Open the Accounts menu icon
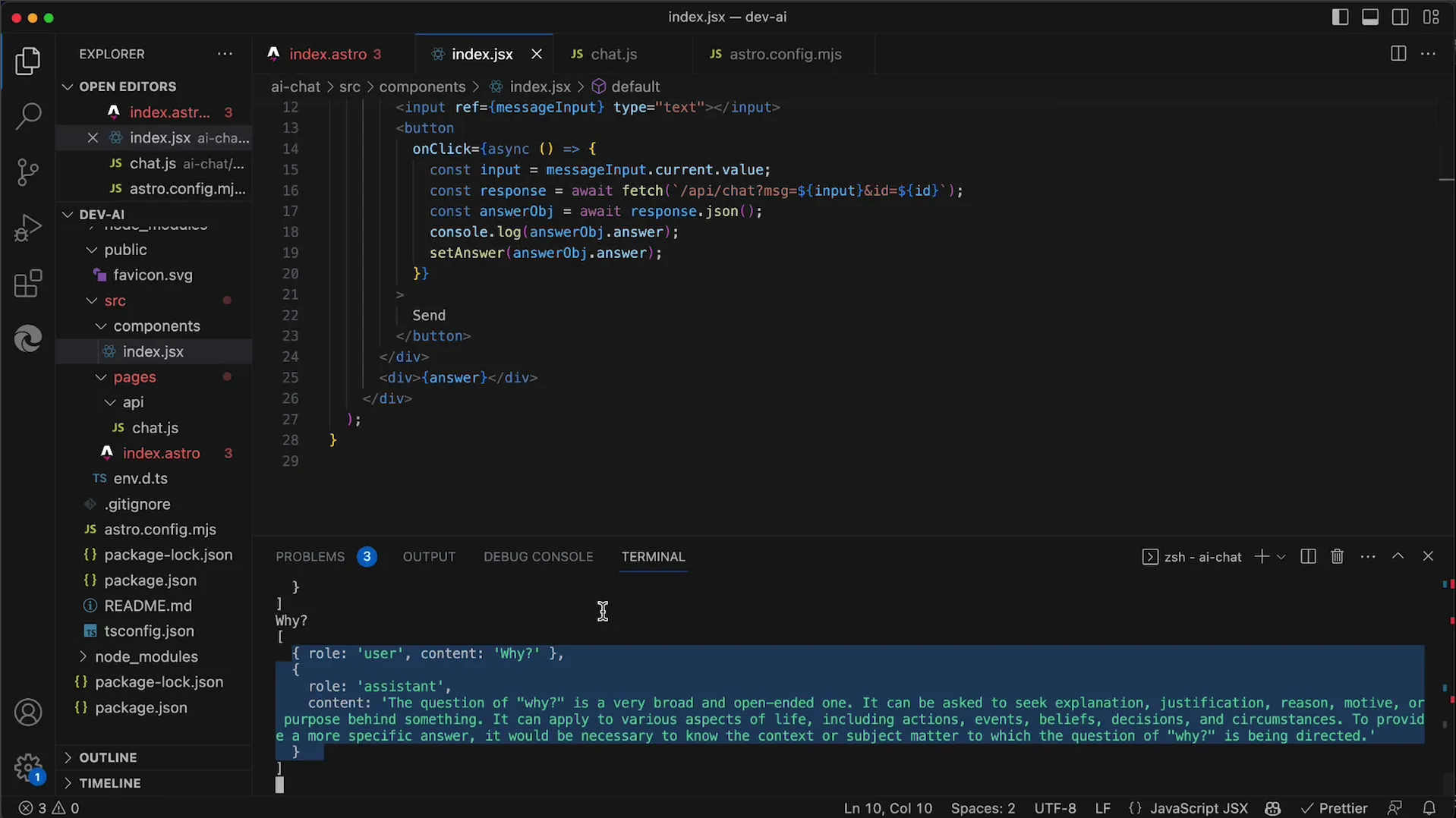 (x=28, y=713)
